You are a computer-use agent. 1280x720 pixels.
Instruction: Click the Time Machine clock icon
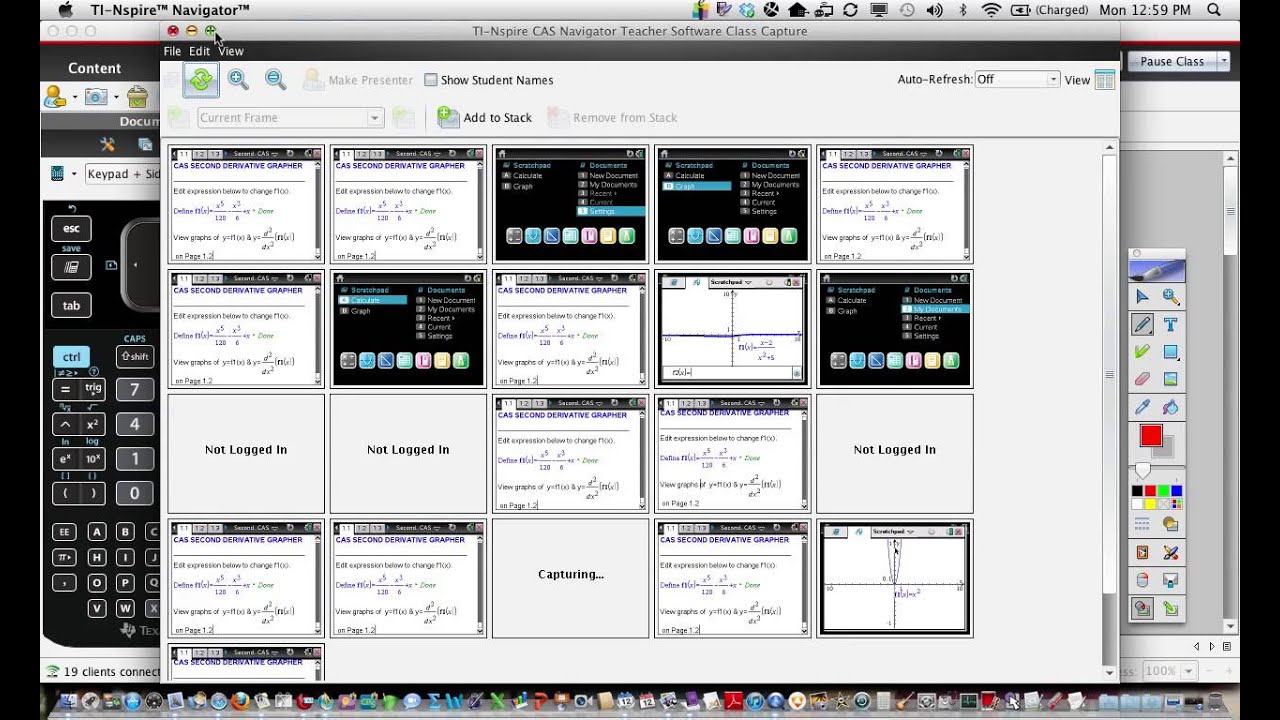906,10
